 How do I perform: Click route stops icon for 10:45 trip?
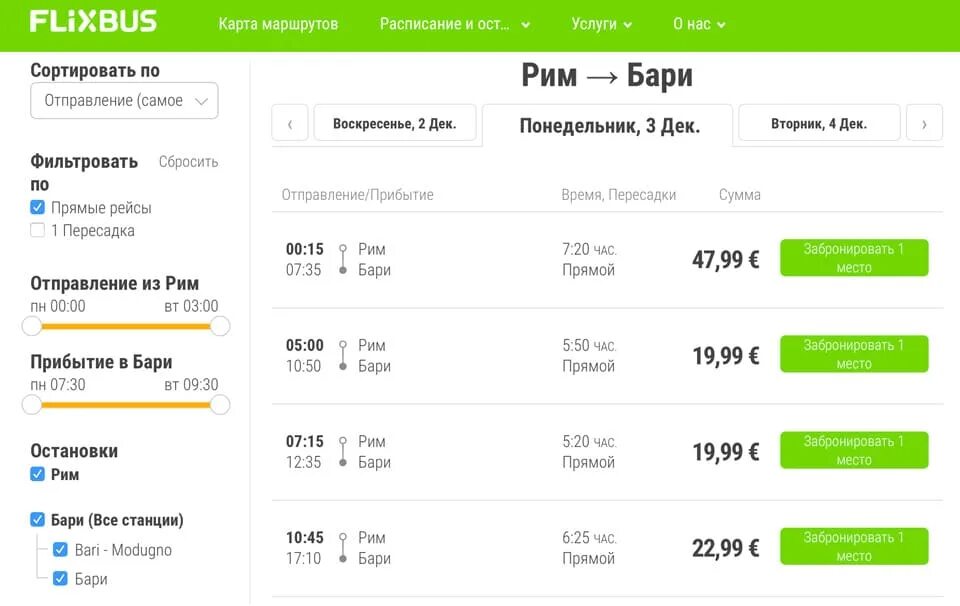pyautogui.click(x=343, y=547)
